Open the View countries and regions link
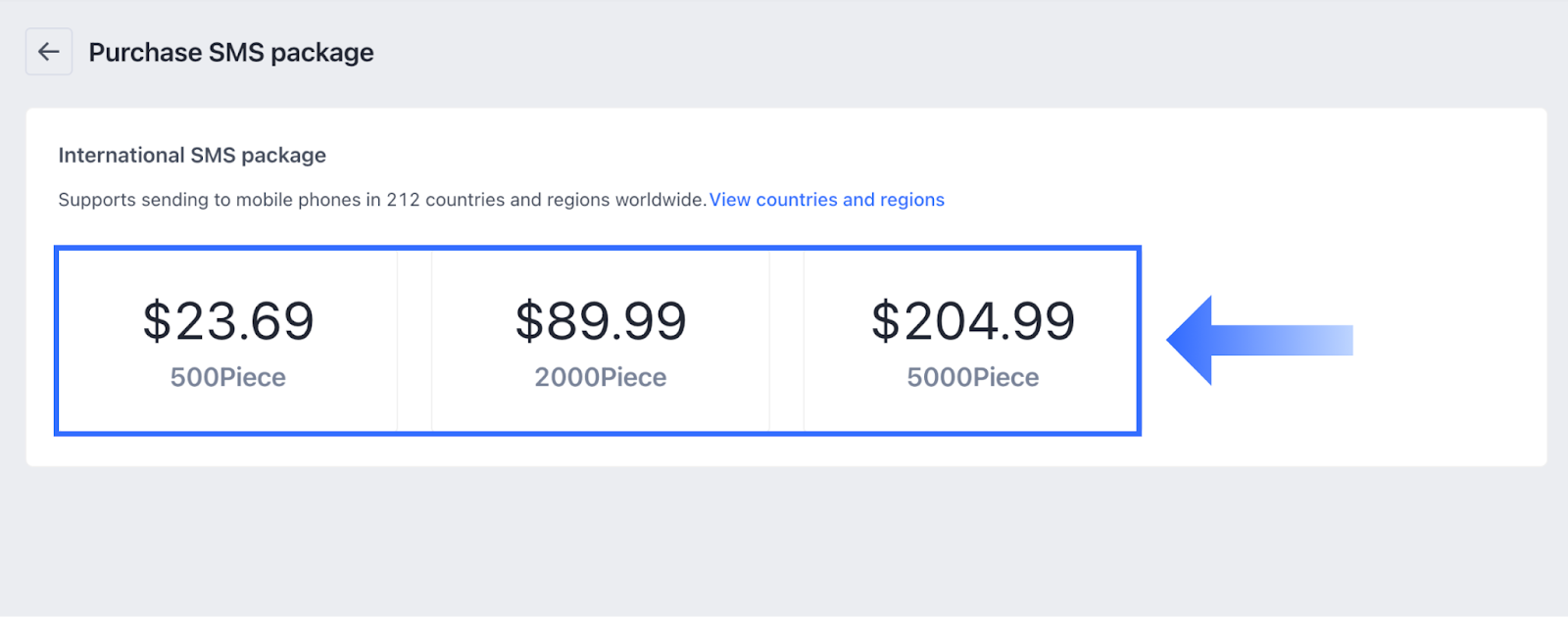The width and height of the screenshot is (1568, 617). (826, 200)
